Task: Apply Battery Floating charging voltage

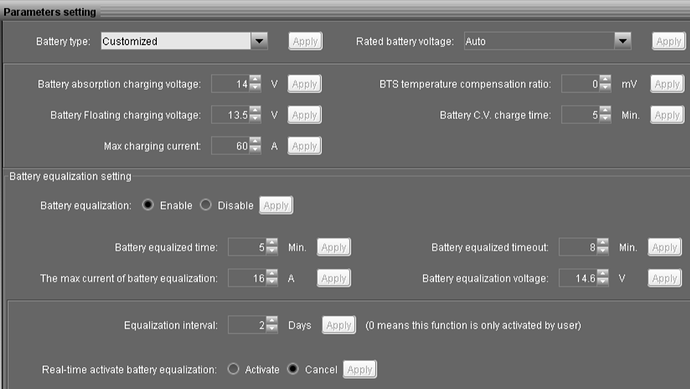Action: (305, 115)
